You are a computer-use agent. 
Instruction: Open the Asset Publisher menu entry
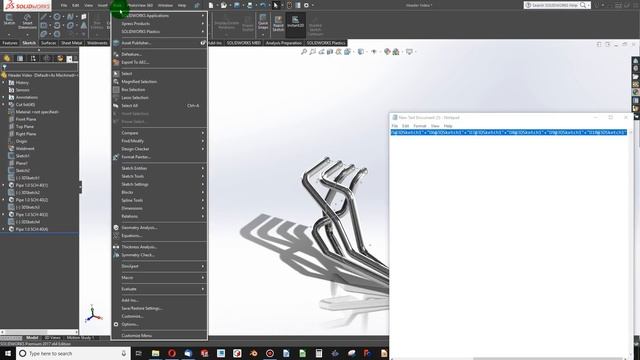pos(159,43)
